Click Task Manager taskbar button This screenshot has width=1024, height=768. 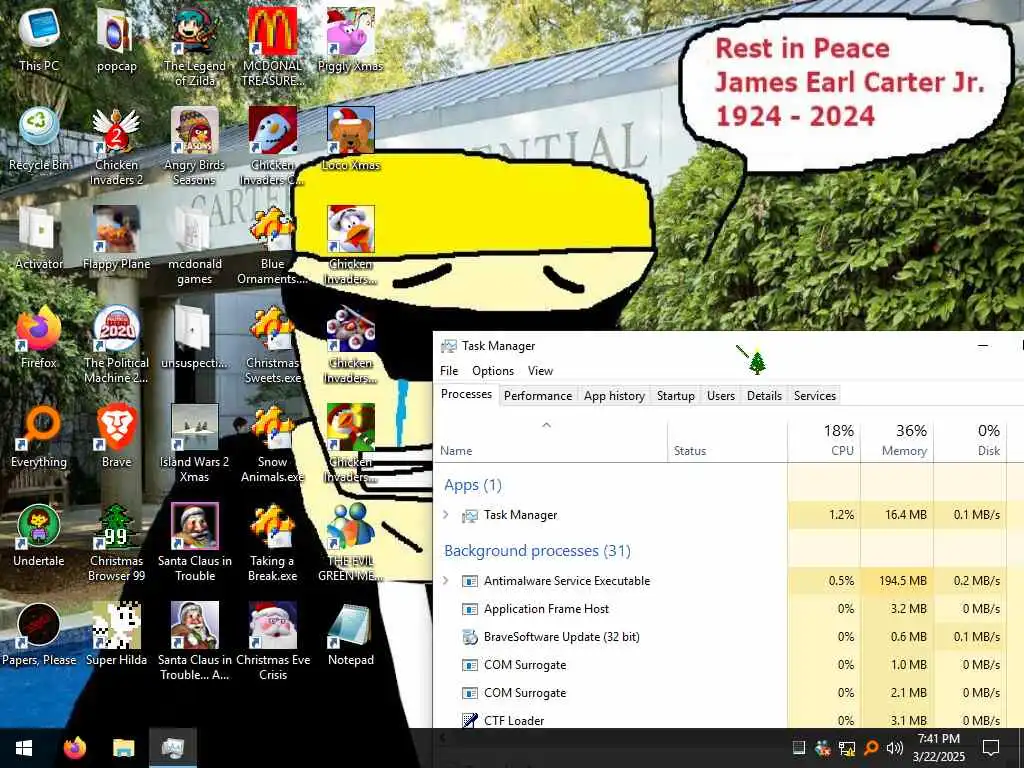[x=172, y=748]
